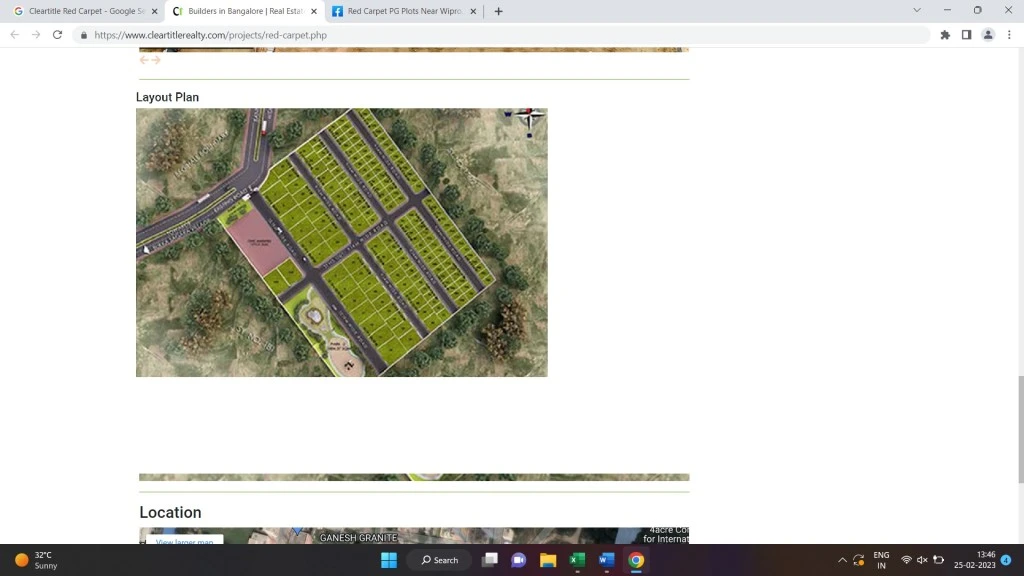Launch the Chat app from taskbar
The width and height of the screenshot is (1024, 576).
(x=519, y=560)
